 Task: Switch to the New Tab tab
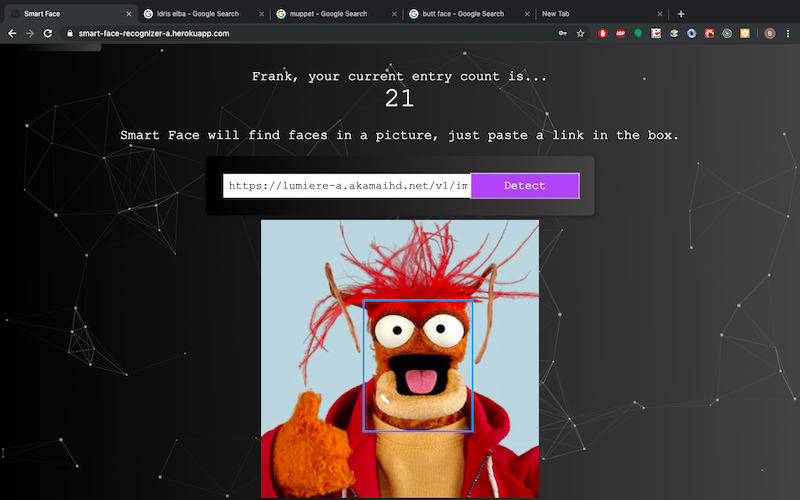pos(602,14)
